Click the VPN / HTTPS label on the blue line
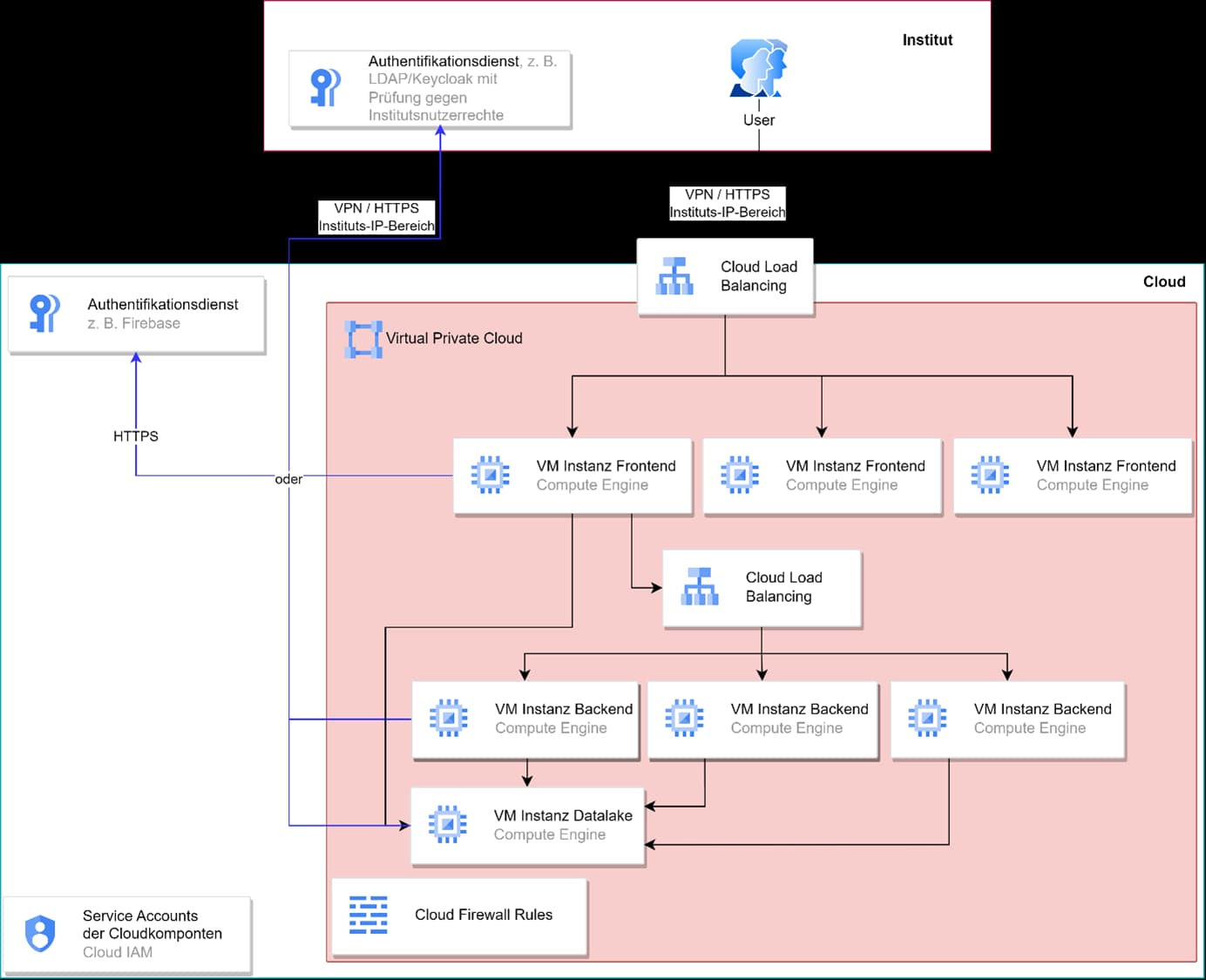This screenshot has width=1206, height=980. (376, 217)
